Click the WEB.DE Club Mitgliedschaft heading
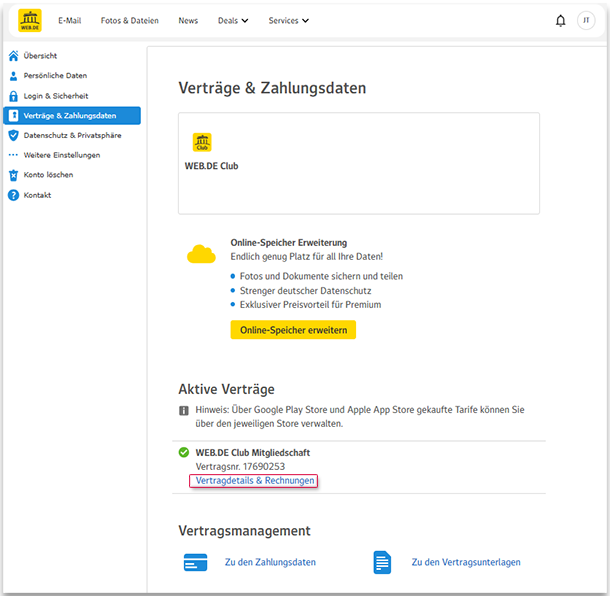 click(252, 453)
